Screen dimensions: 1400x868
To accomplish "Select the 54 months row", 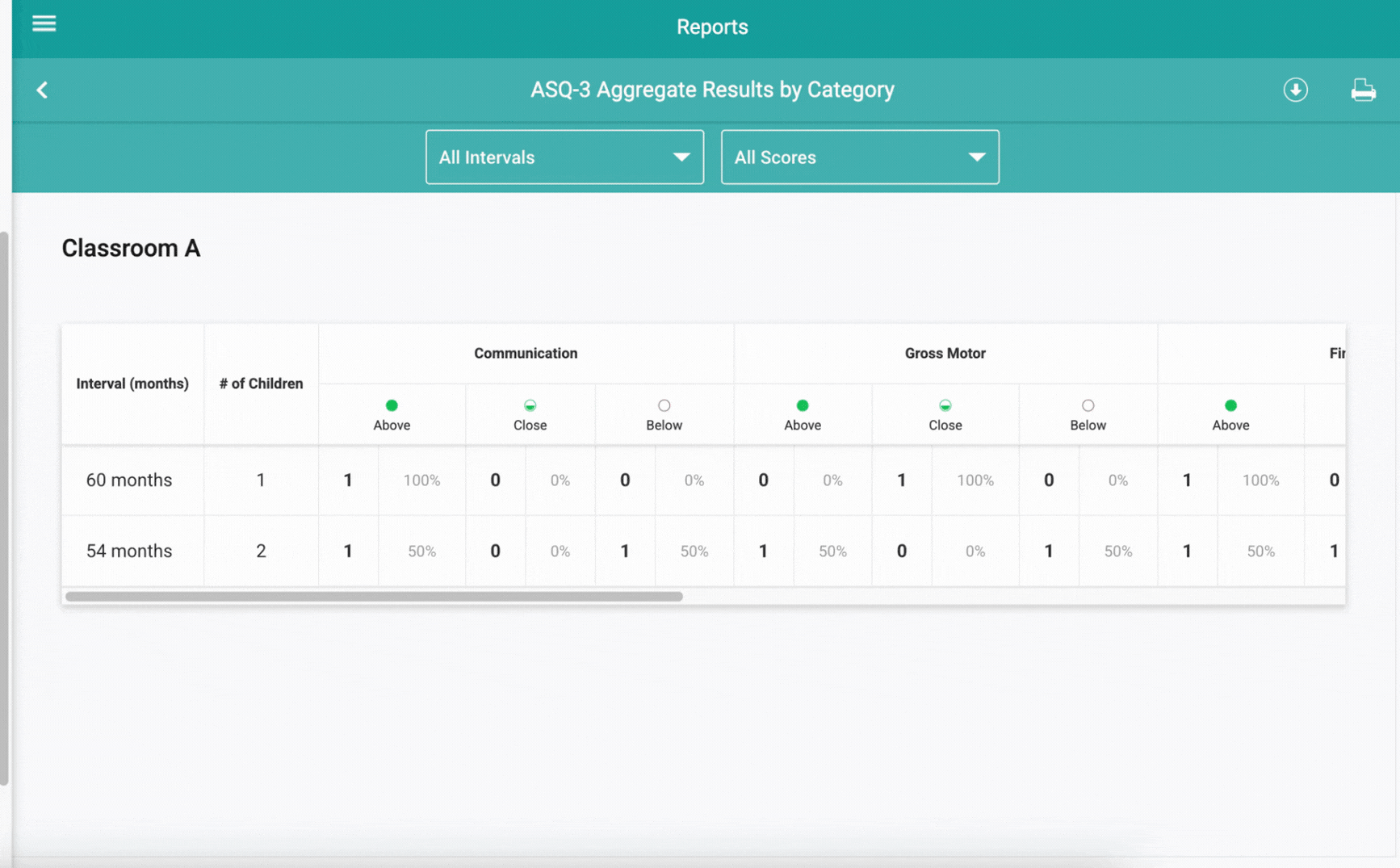I will (x=703, y=551).
